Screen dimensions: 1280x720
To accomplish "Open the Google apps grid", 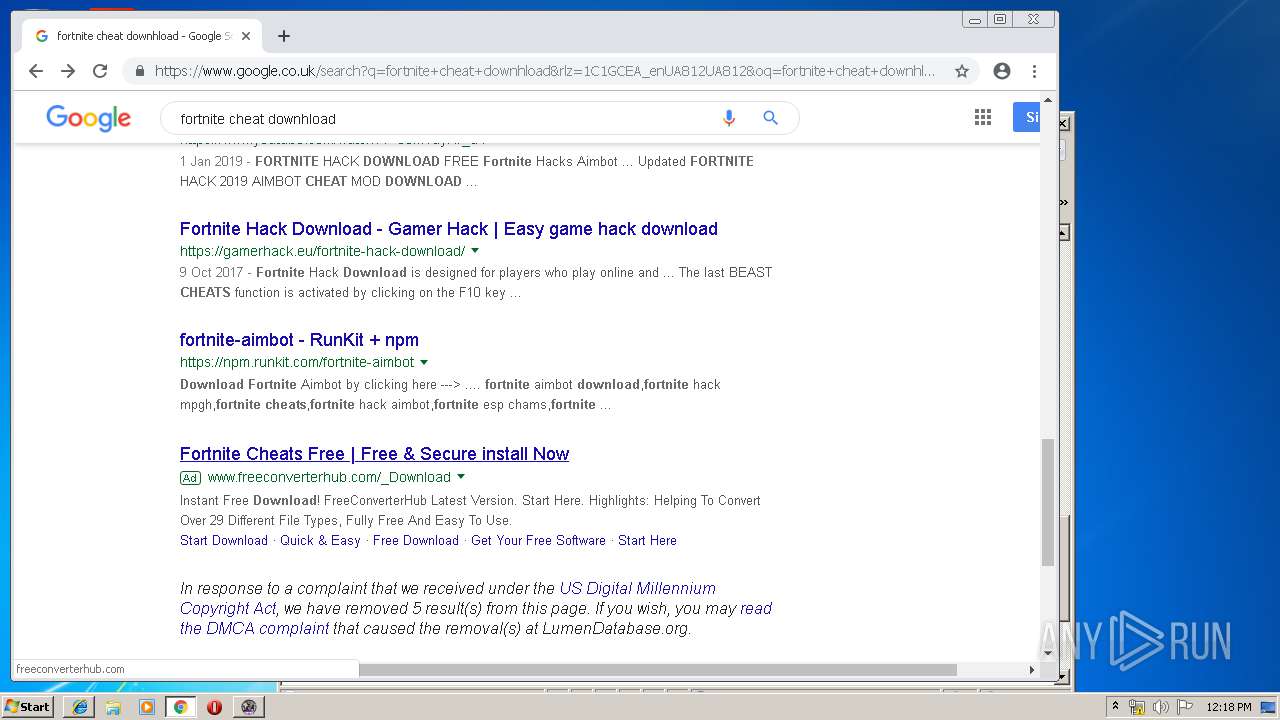I will pyautogui.click(x=983, y=118).
